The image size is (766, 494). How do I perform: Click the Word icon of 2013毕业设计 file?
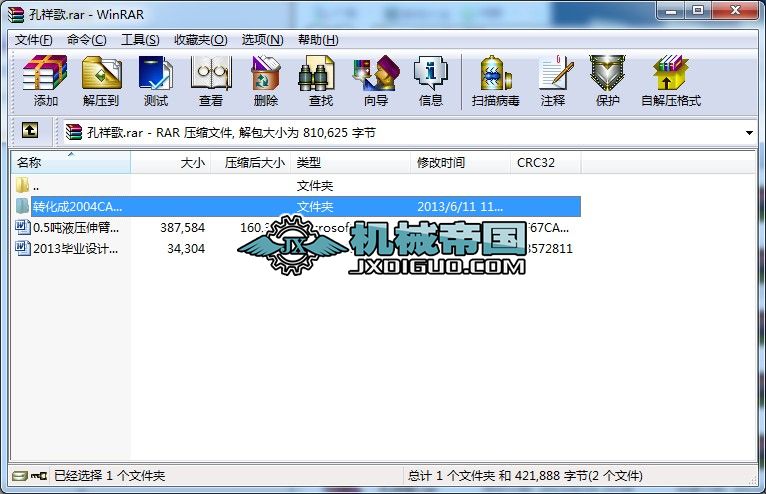[x=21, y=248]
